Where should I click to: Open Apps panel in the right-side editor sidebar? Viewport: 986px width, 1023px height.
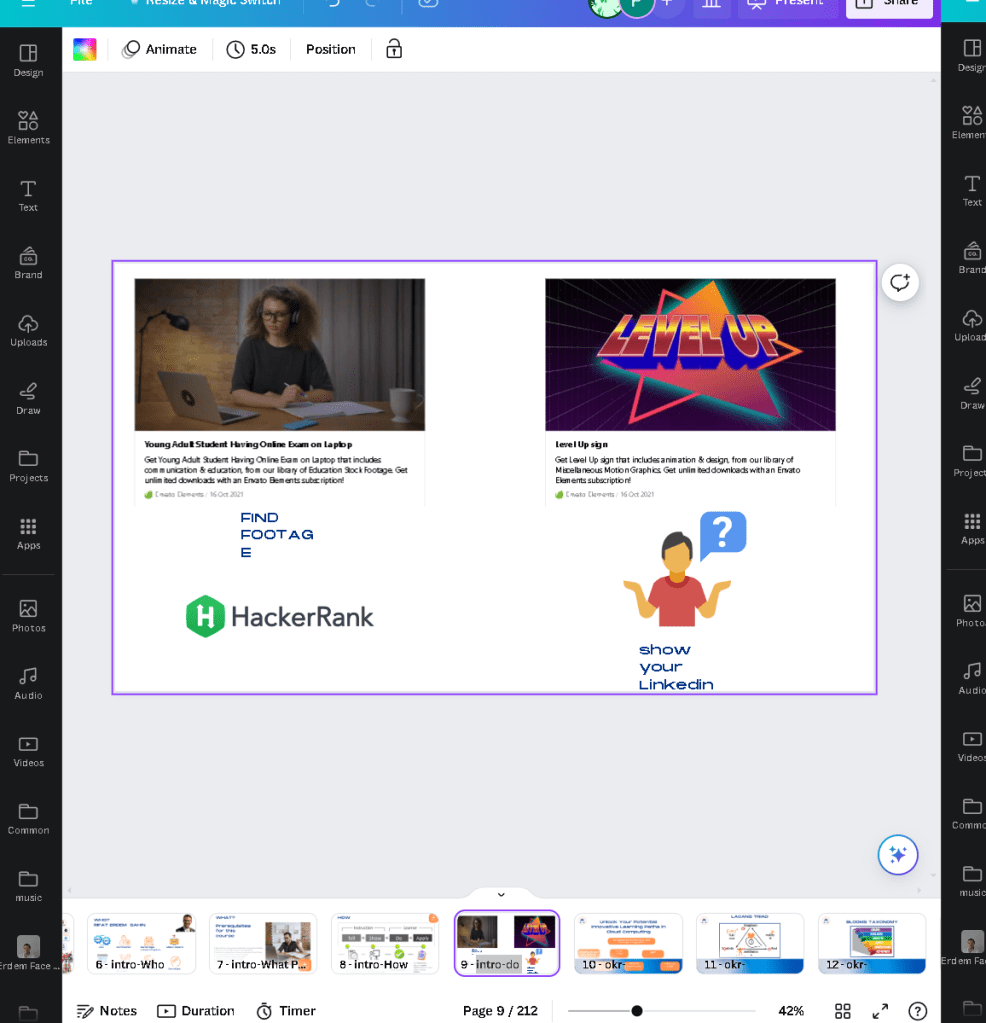point(971,528)
